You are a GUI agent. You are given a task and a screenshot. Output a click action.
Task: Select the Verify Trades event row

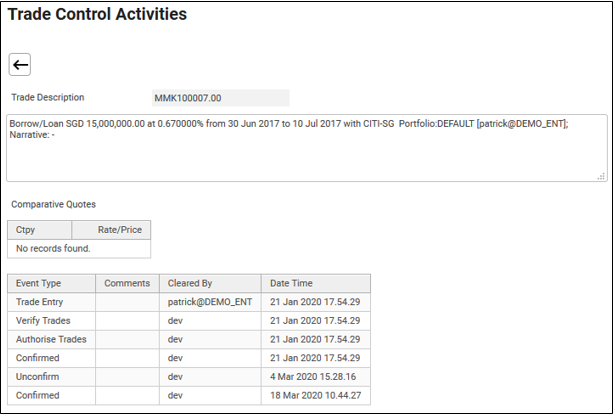(x=189, y=321)
